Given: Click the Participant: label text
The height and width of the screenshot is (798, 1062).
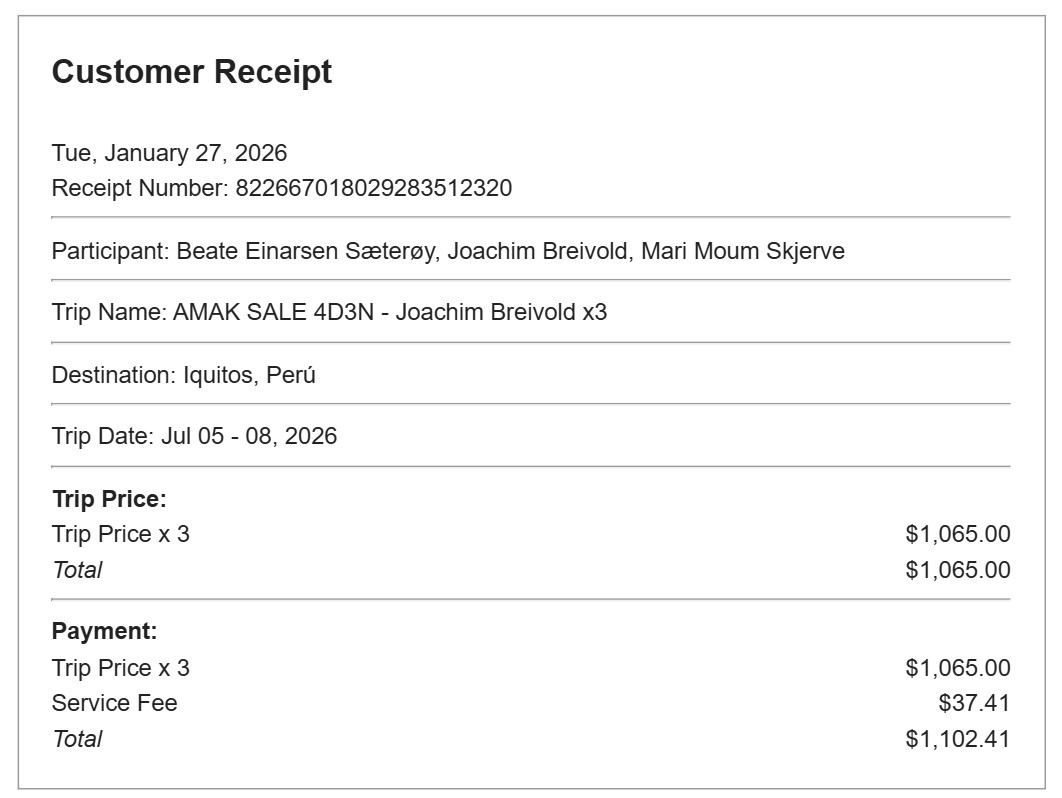Looking at the screenshot, I should (110, 251).
